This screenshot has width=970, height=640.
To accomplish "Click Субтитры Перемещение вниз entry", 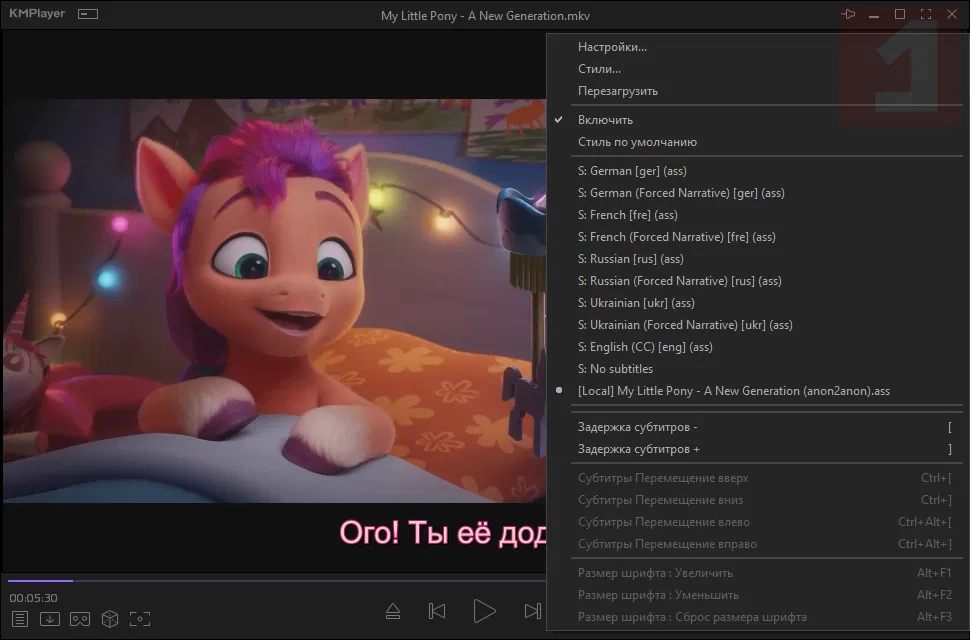I will [x=755, y=500].
